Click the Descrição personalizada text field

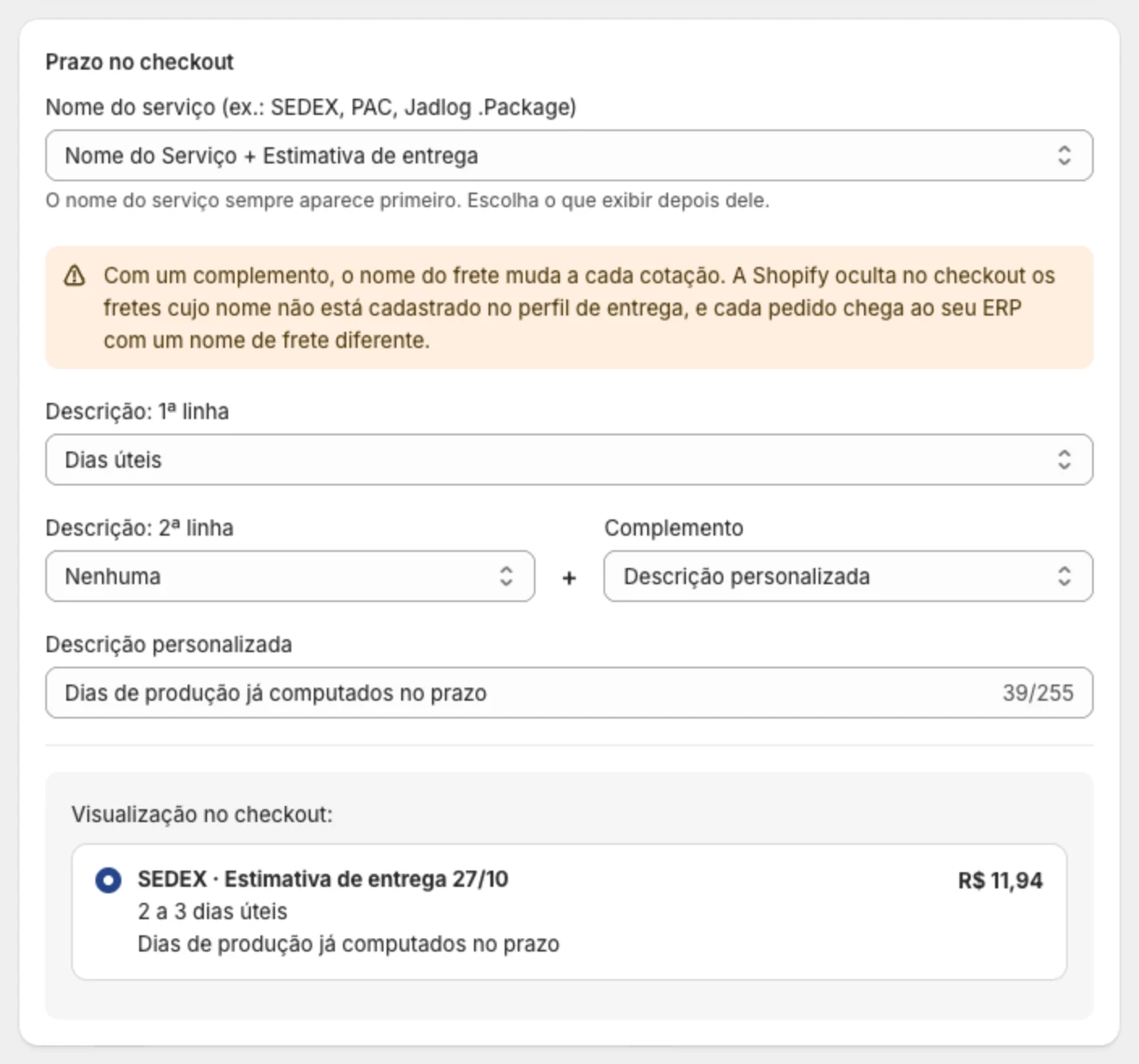(569, 693)
